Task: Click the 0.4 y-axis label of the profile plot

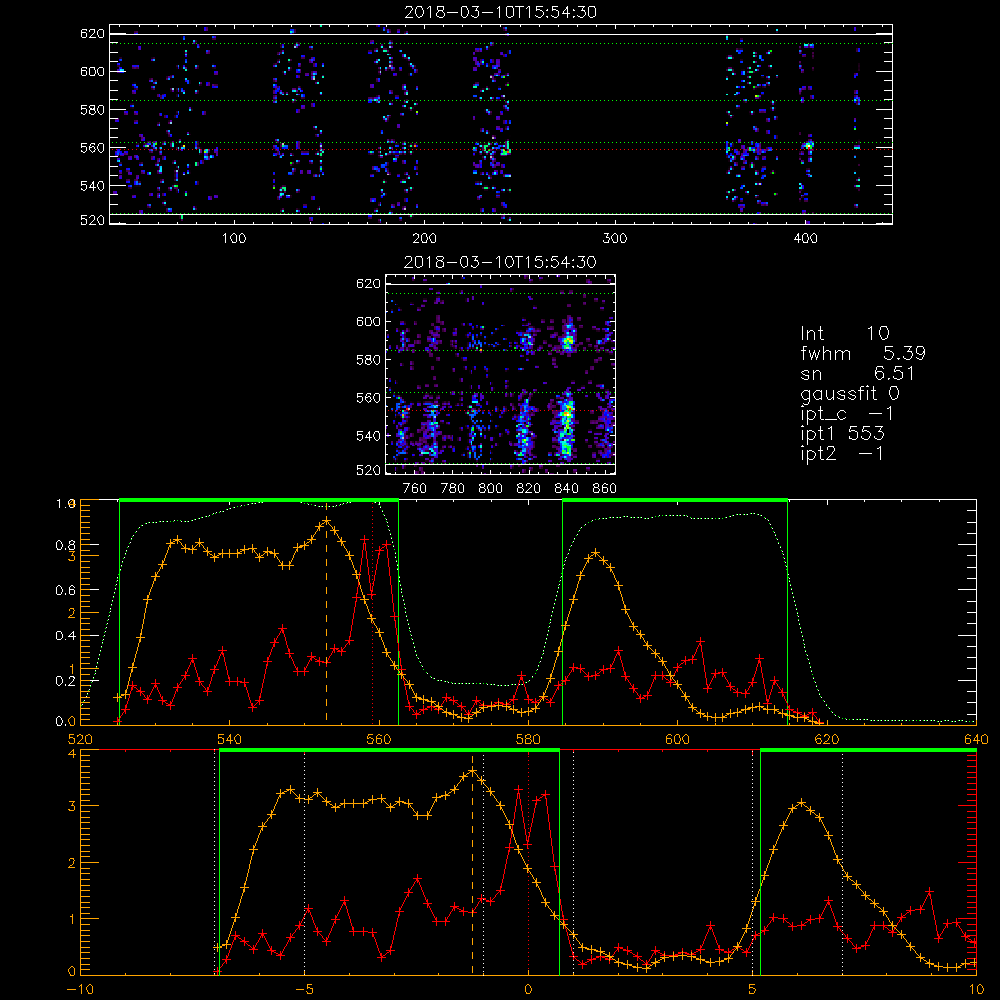Action: 66,636
